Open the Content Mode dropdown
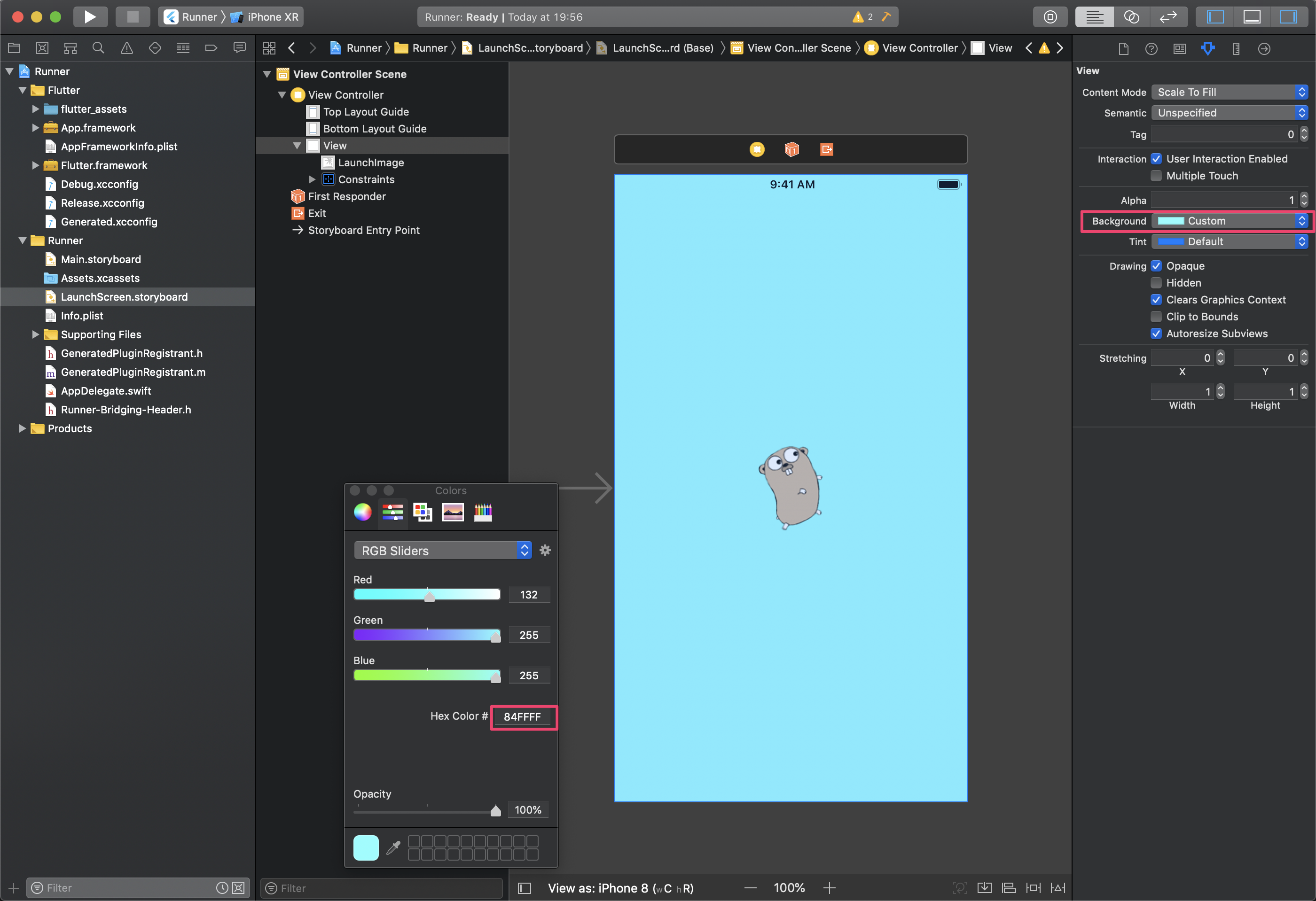 click(1229, 92)
